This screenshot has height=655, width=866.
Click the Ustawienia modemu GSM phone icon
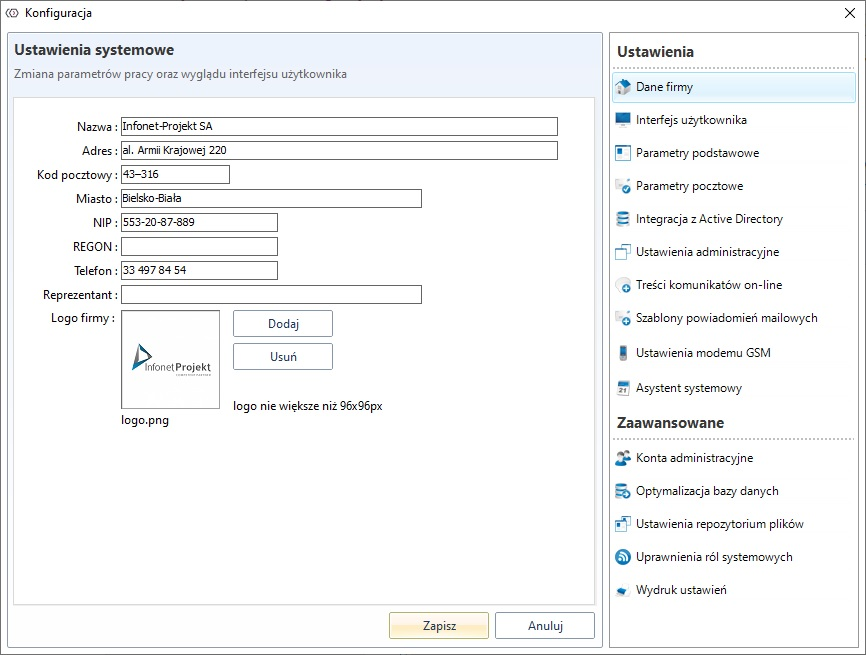(x=622, y=353)
